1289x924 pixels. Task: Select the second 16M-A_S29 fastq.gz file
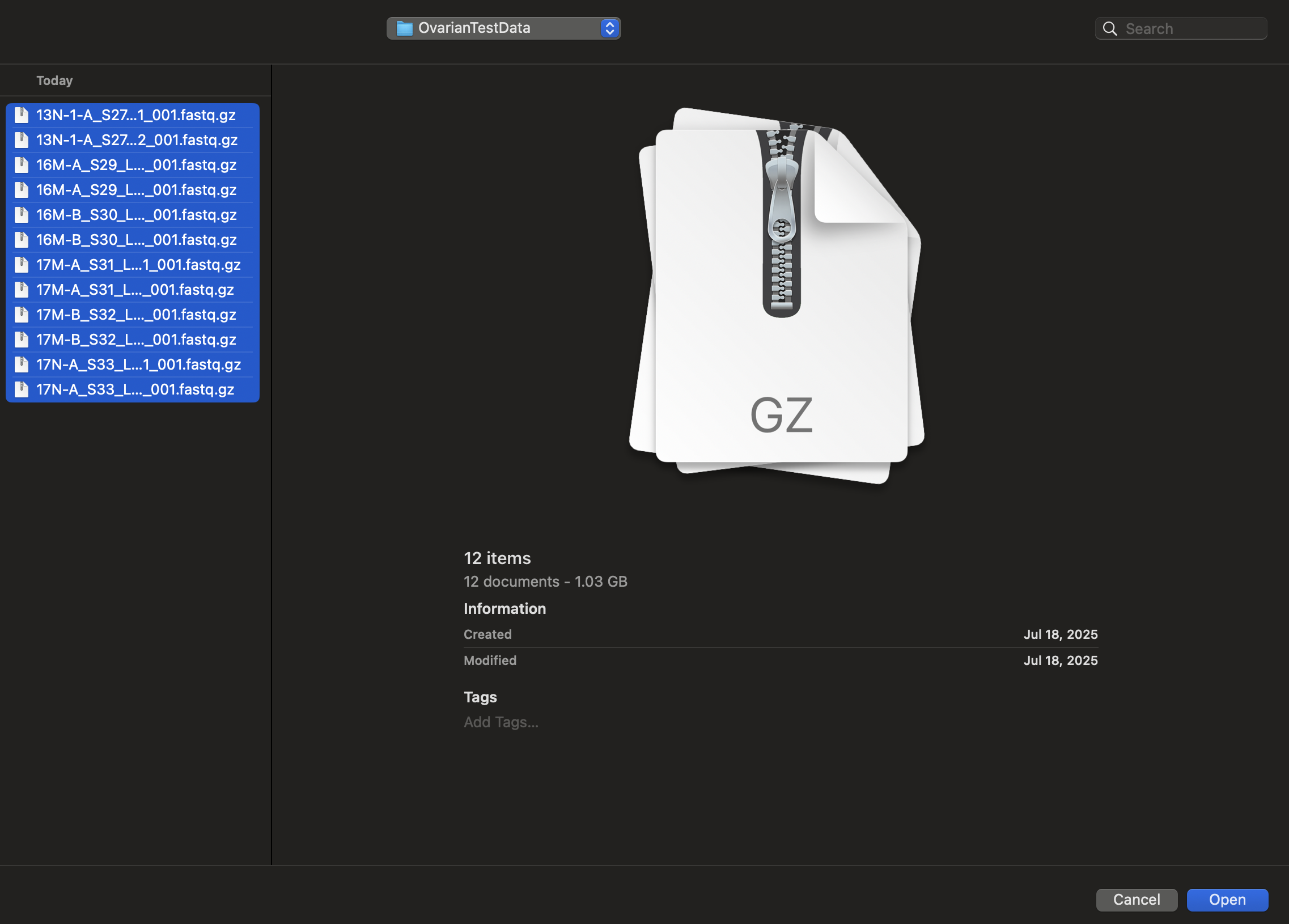coord(133,190)
